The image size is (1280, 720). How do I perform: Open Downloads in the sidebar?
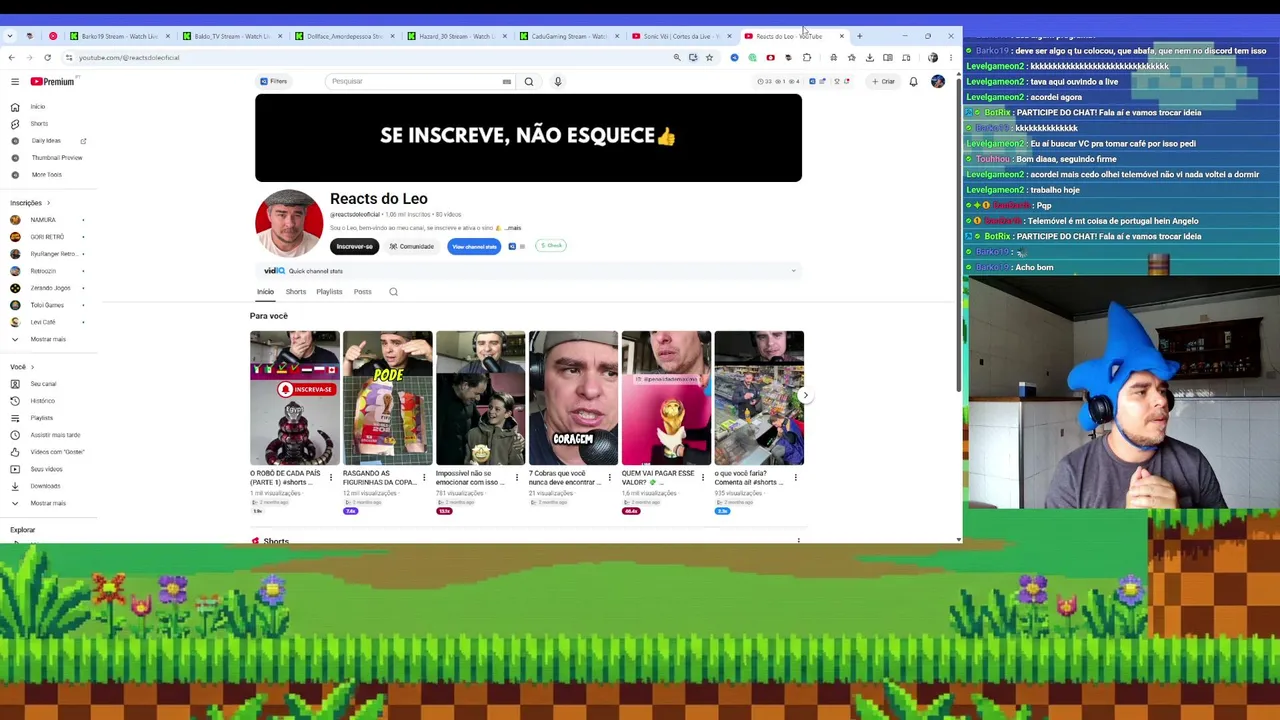coord(45,486)
